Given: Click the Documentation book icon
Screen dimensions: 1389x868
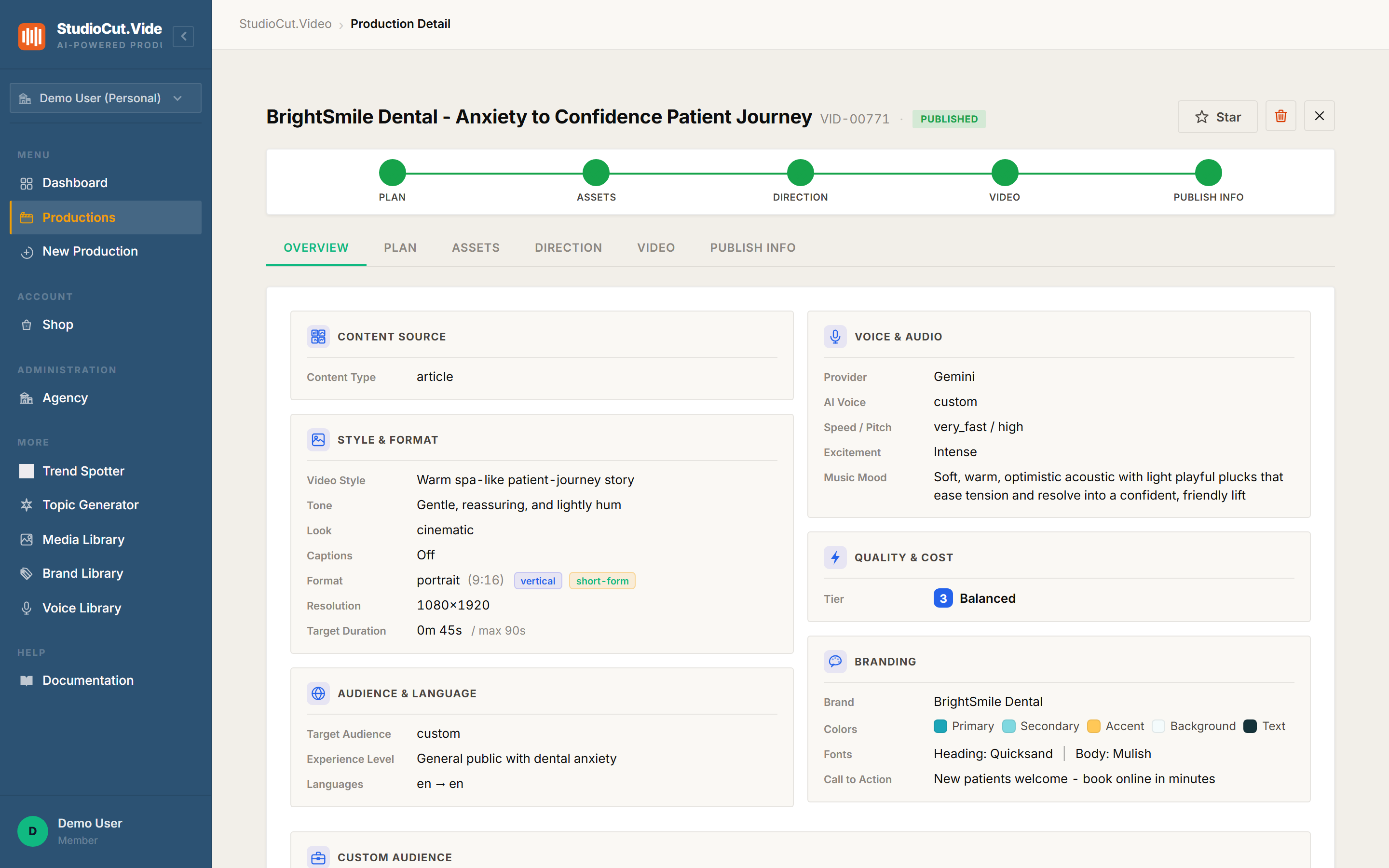Looking at the screenshot, I should (x=27, y=681).
